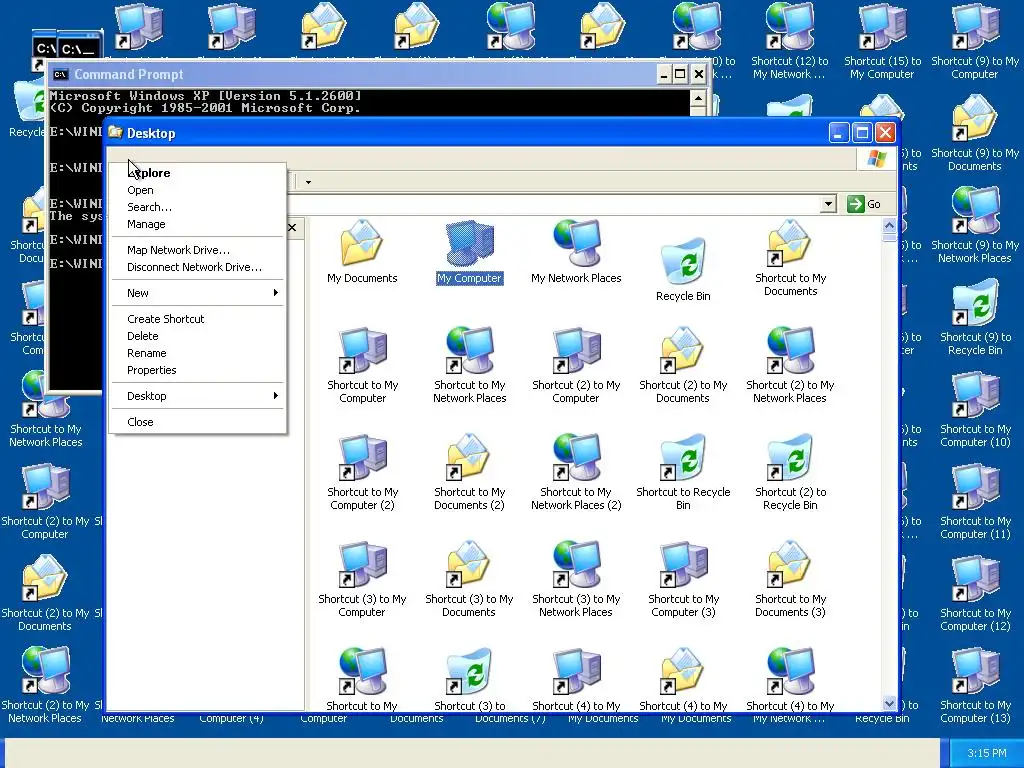The width and height of the screenshot is (1024, 768).
Task: Select Shortcut (9) to My Computer desktop icon
Action: [975, 42]
